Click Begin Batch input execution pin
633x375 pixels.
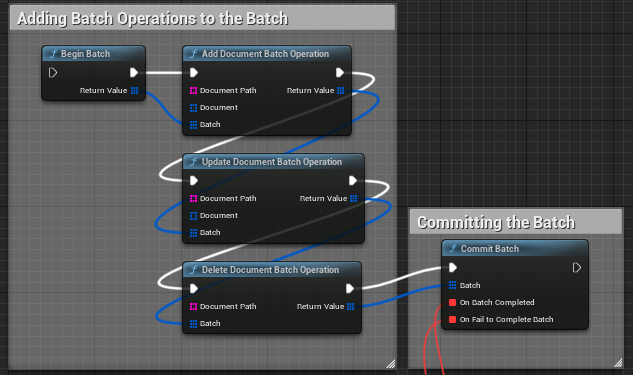coord(53,73)
